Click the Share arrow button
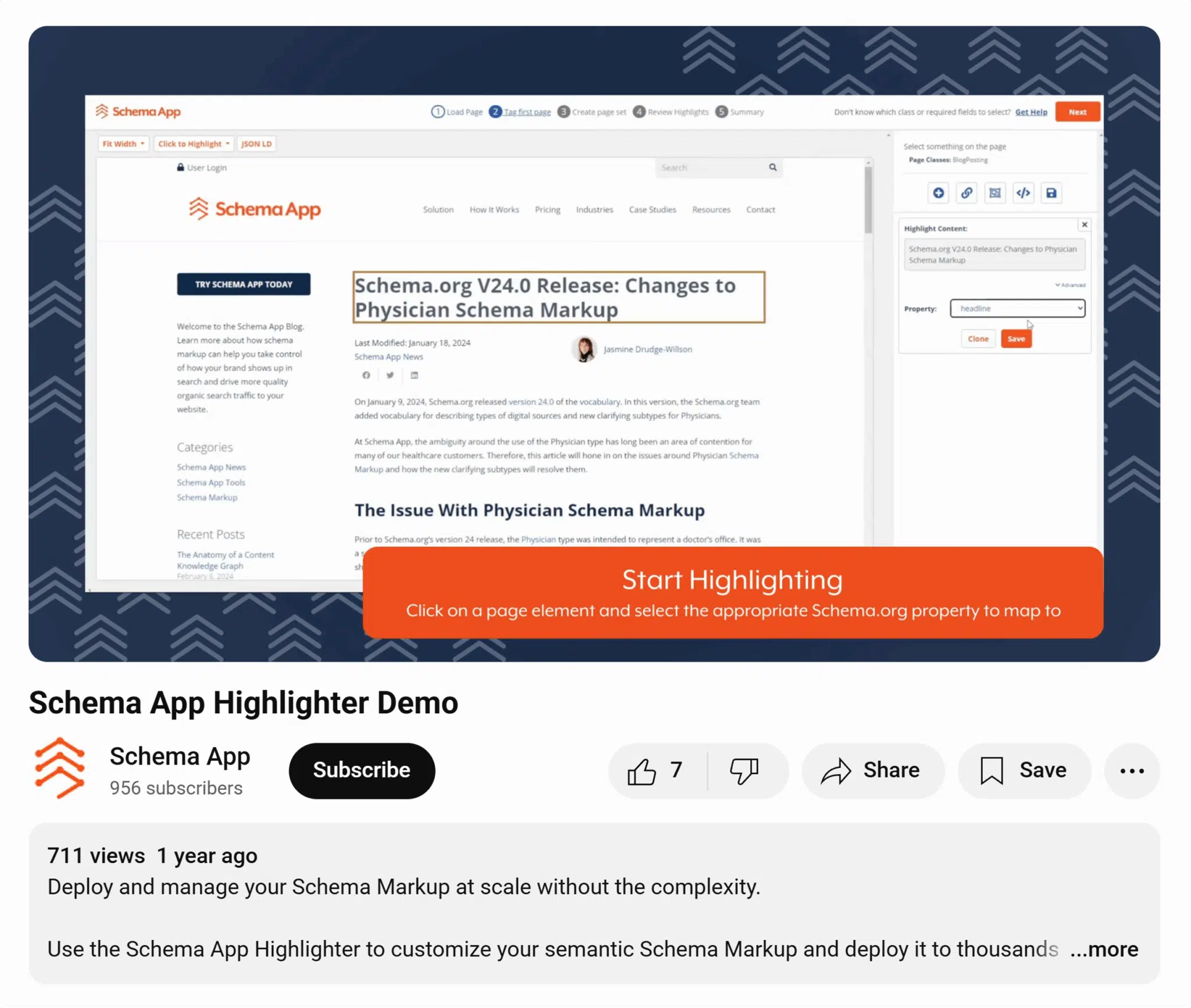 [872, 771]
